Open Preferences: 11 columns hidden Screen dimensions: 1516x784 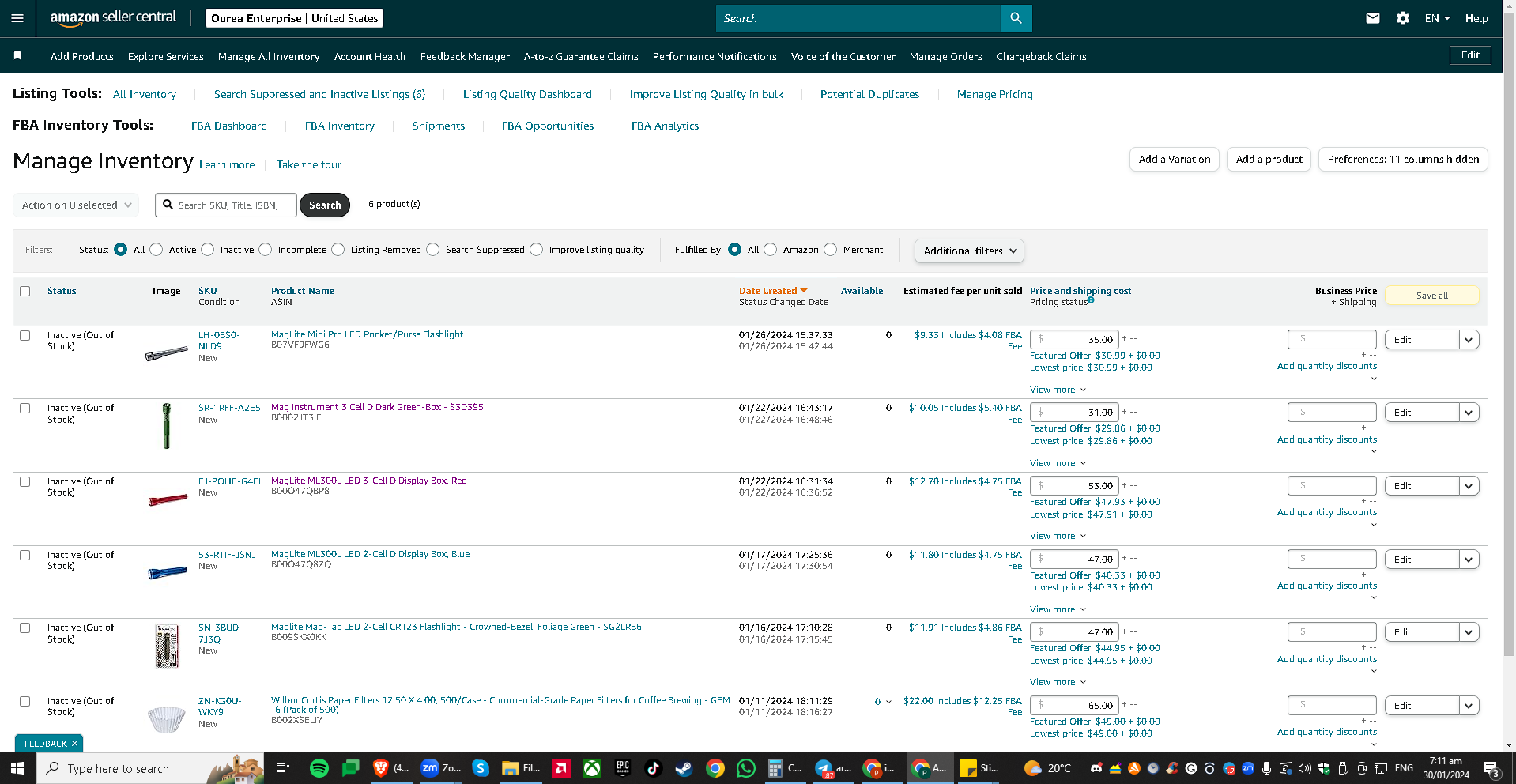click(x=1403, y=159)
